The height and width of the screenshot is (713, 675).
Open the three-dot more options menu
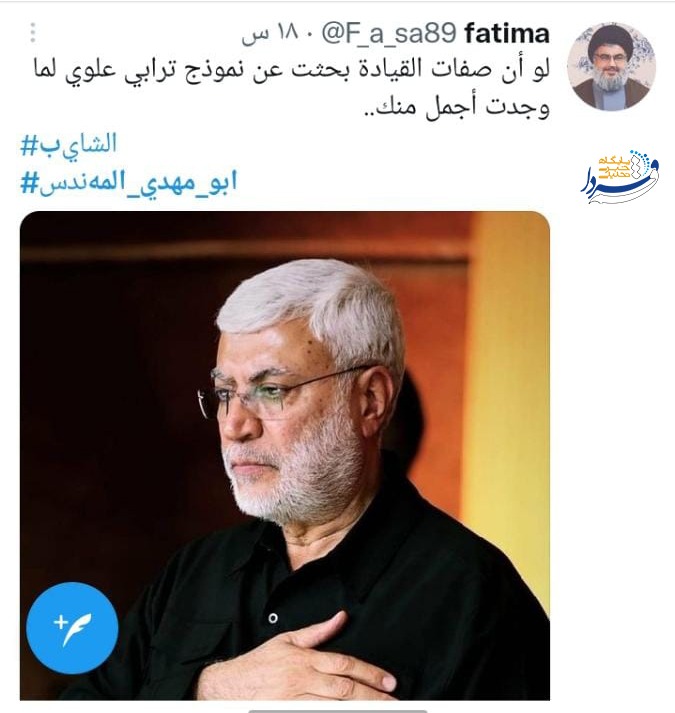33,33
